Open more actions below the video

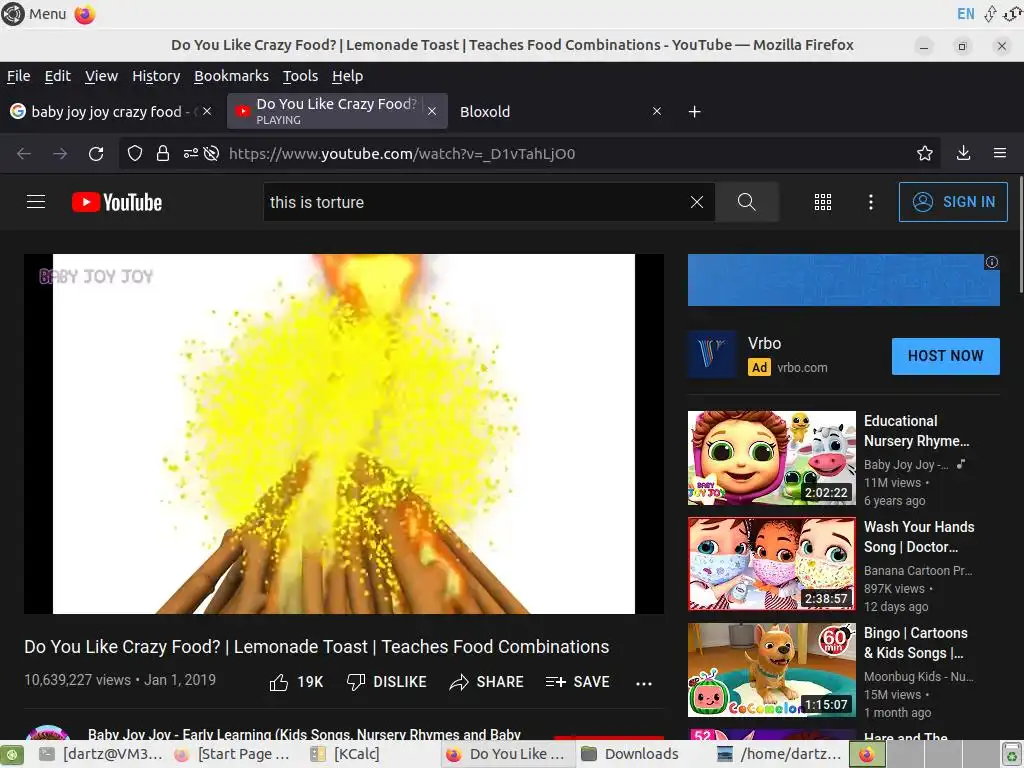click(x=644, y=683)
